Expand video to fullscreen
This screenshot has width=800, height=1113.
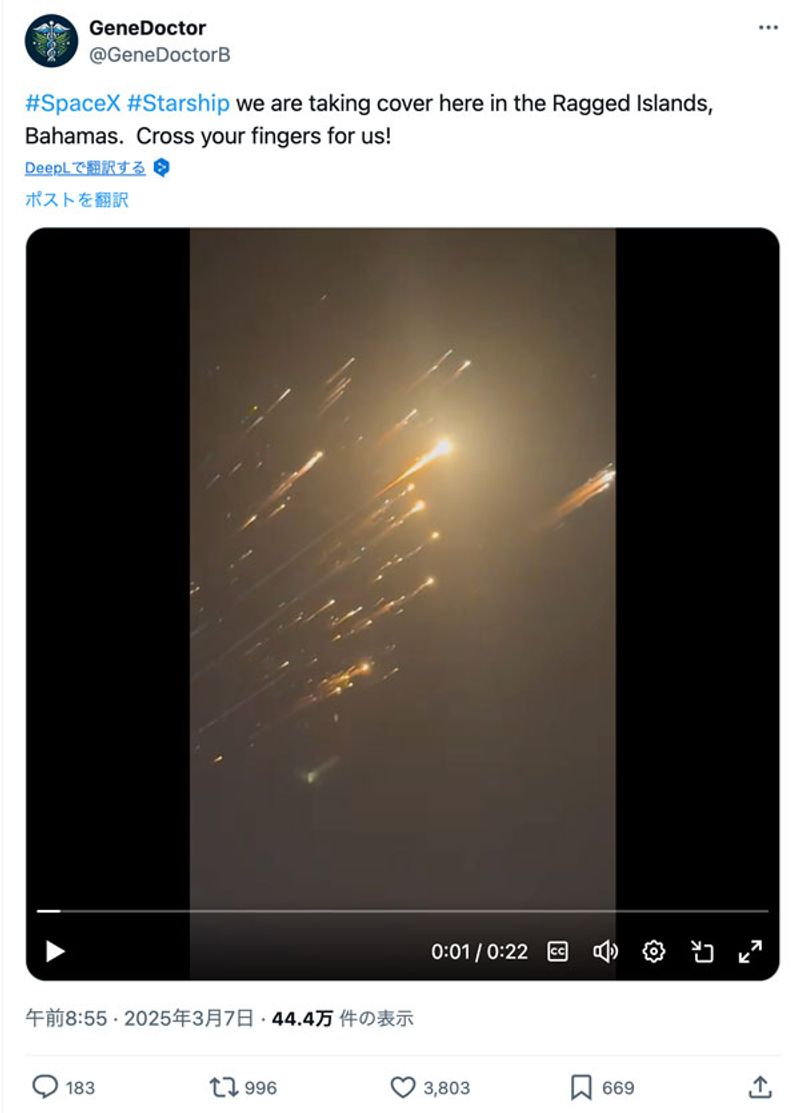(750, 951)
